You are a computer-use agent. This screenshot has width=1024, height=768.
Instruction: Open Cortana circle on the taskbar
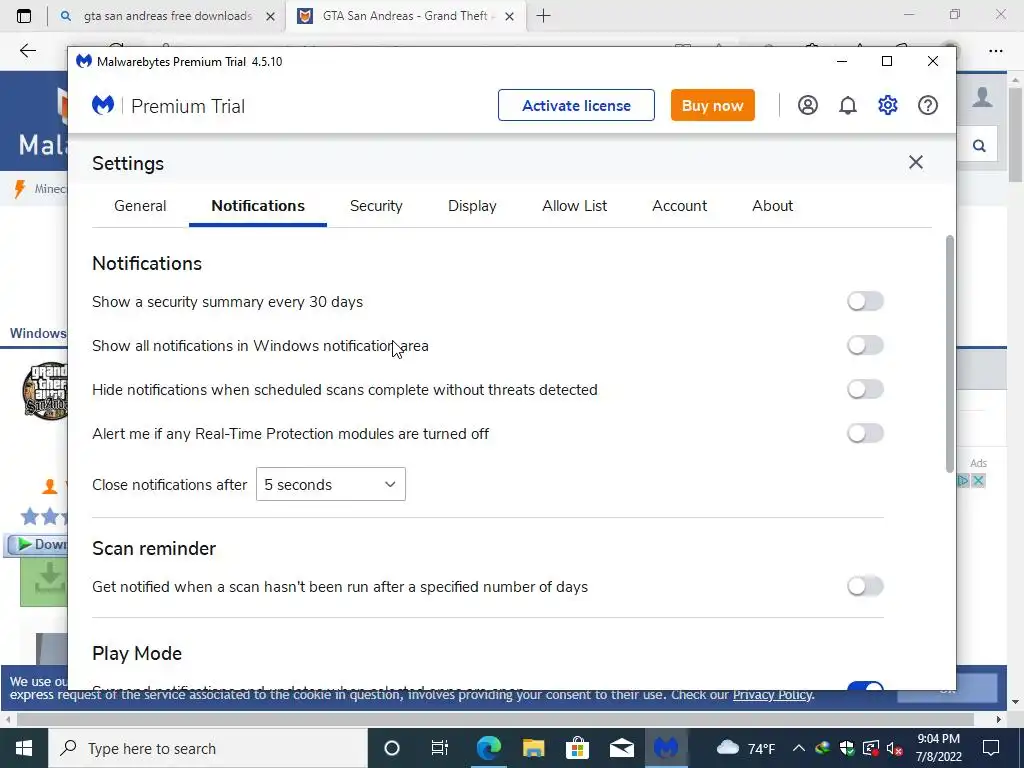coord(391,748)
